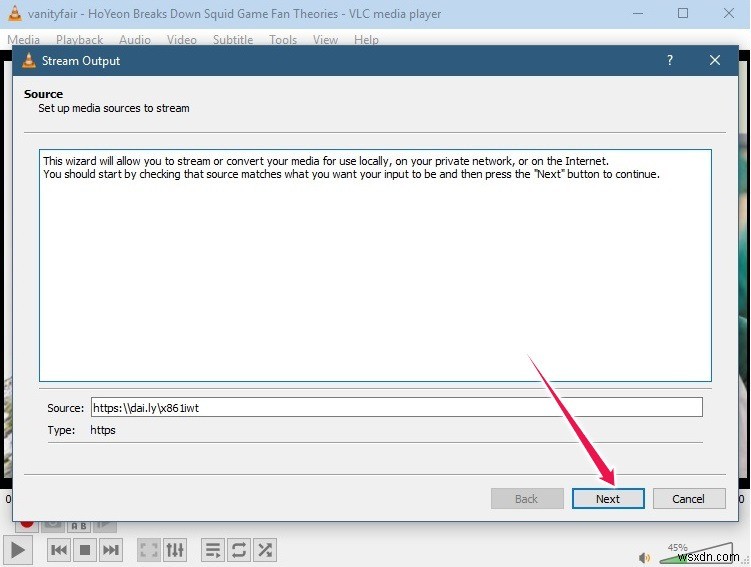Screen dimensions: 751x567
Task: Click the Previous media button
Action: click(x=59, y=550)
